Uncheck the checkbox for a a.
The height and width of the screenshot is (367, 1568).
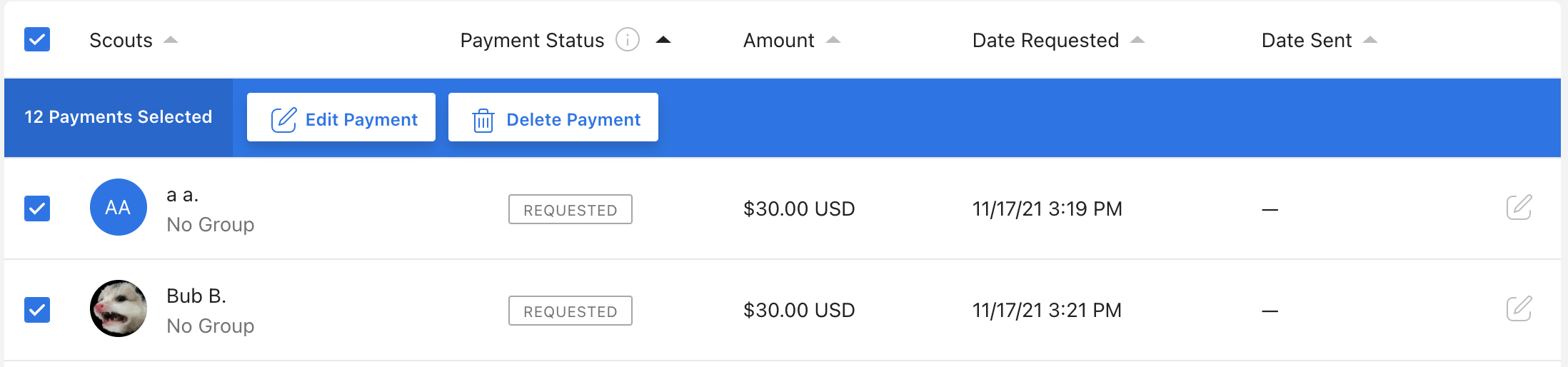[x=37, y=208]
